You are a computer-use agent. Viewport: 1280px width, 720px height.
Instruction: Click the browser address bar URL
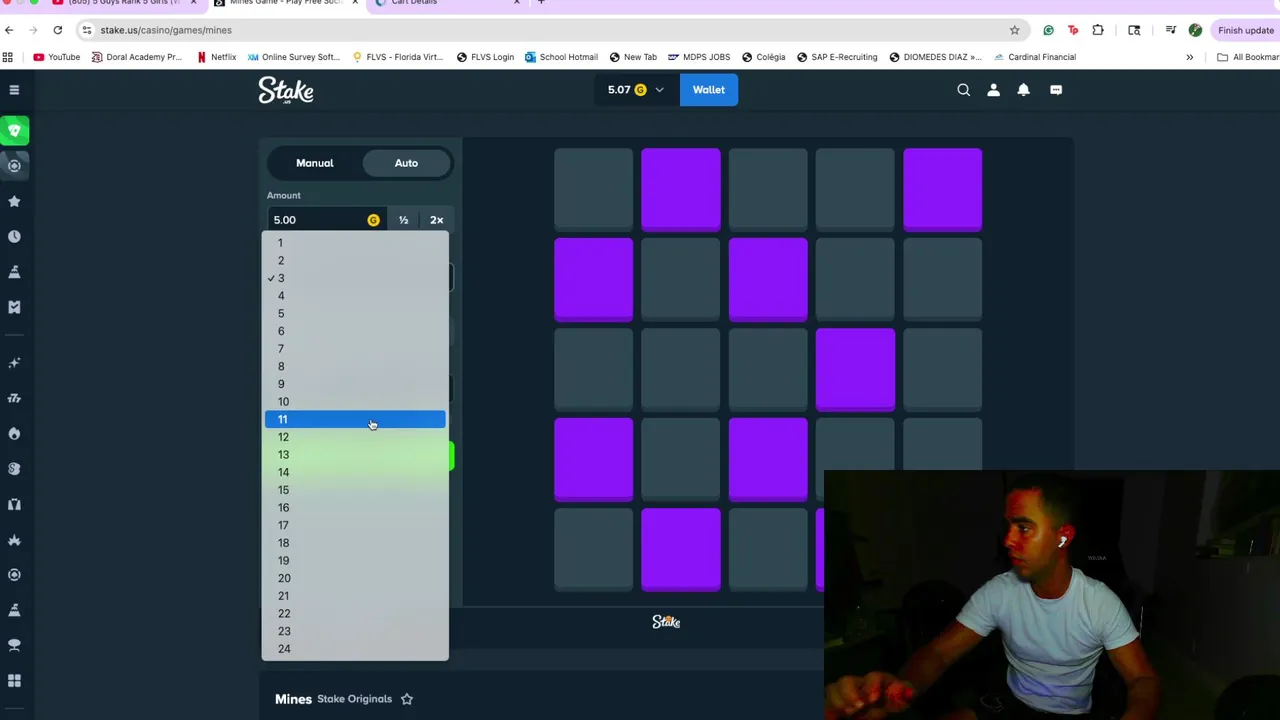(166, 30)
